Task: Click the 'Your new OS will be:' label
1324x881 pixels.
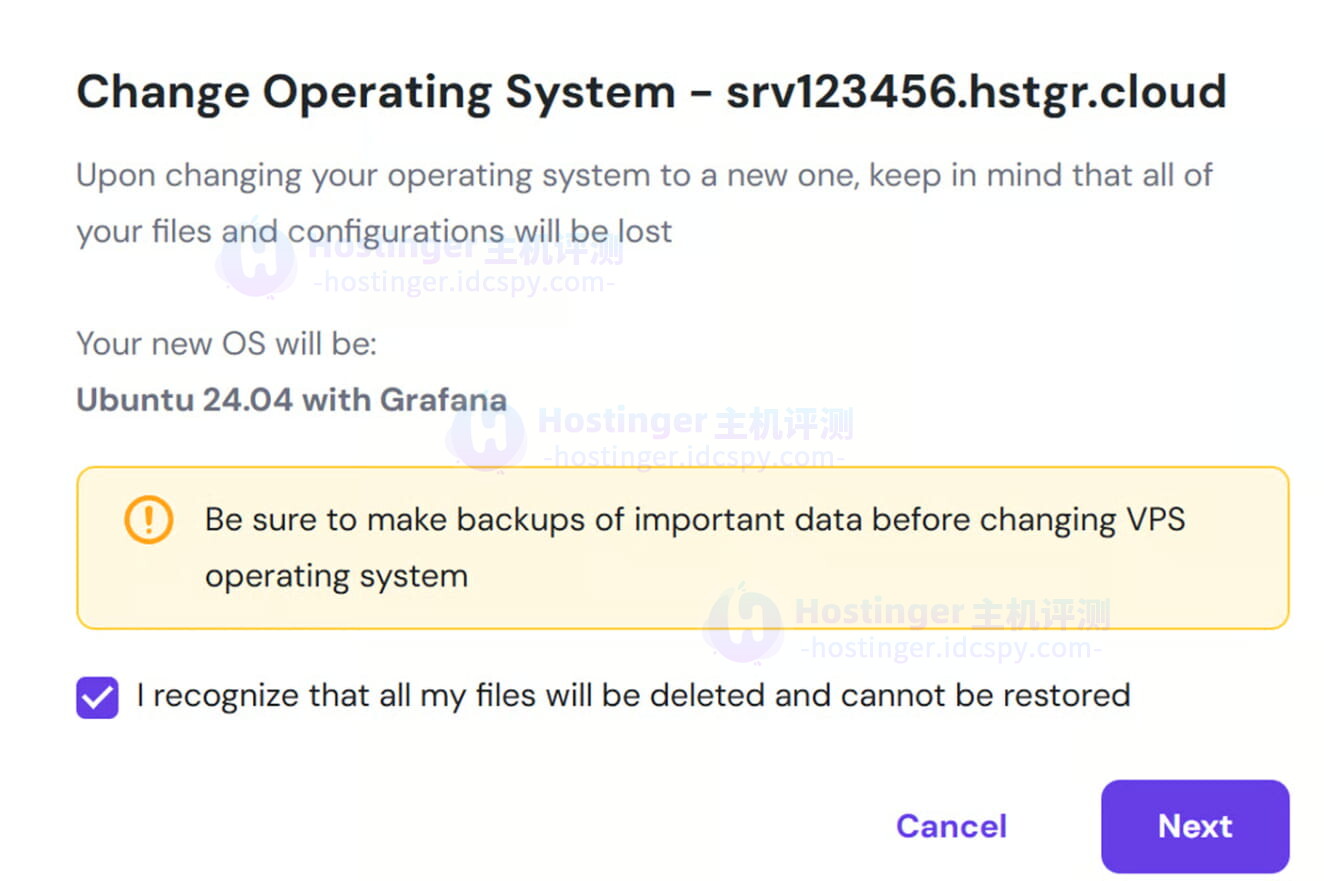Action: (226, 344)
